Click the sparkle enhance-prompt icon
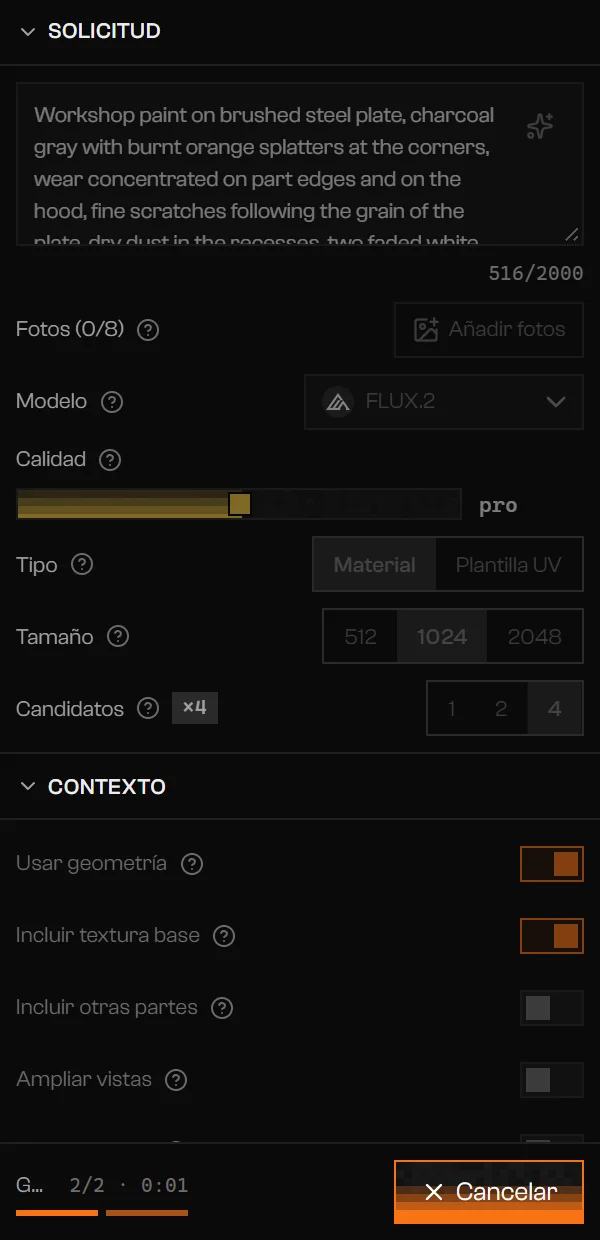This screenshot has height=1240, width=600. pos(540,126)
